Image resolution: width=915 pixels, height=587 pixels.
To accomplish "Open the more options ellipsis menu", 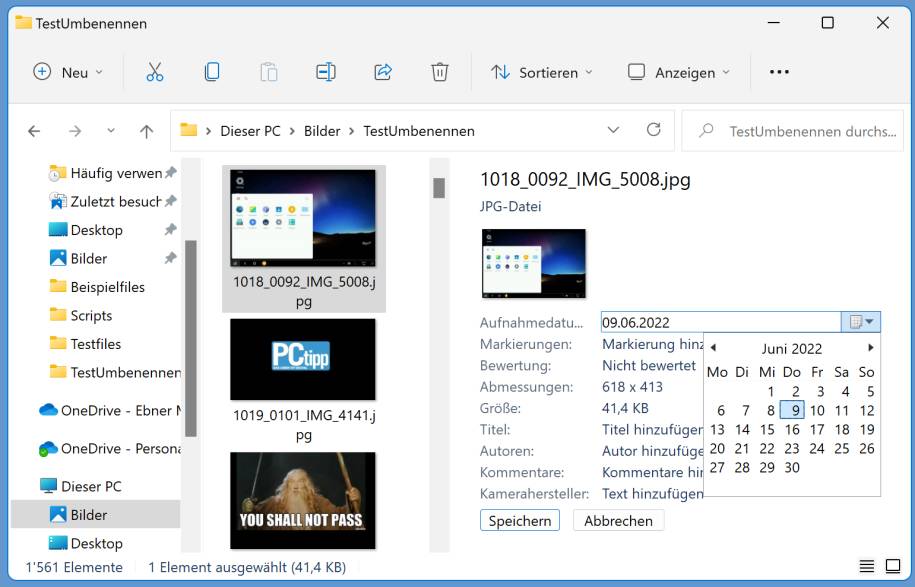I will tap(779, 72).
